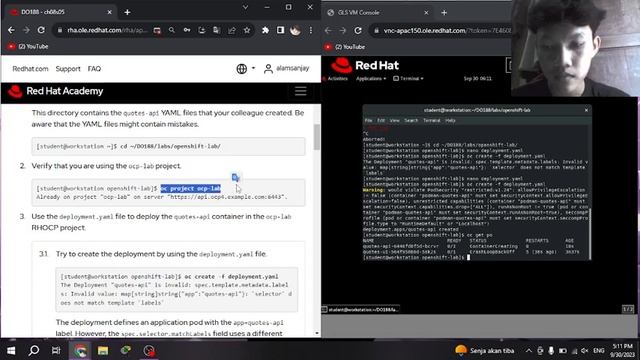Click the share icon in left address bar
The width and height of the screenshot is (640, 360).
232,30
